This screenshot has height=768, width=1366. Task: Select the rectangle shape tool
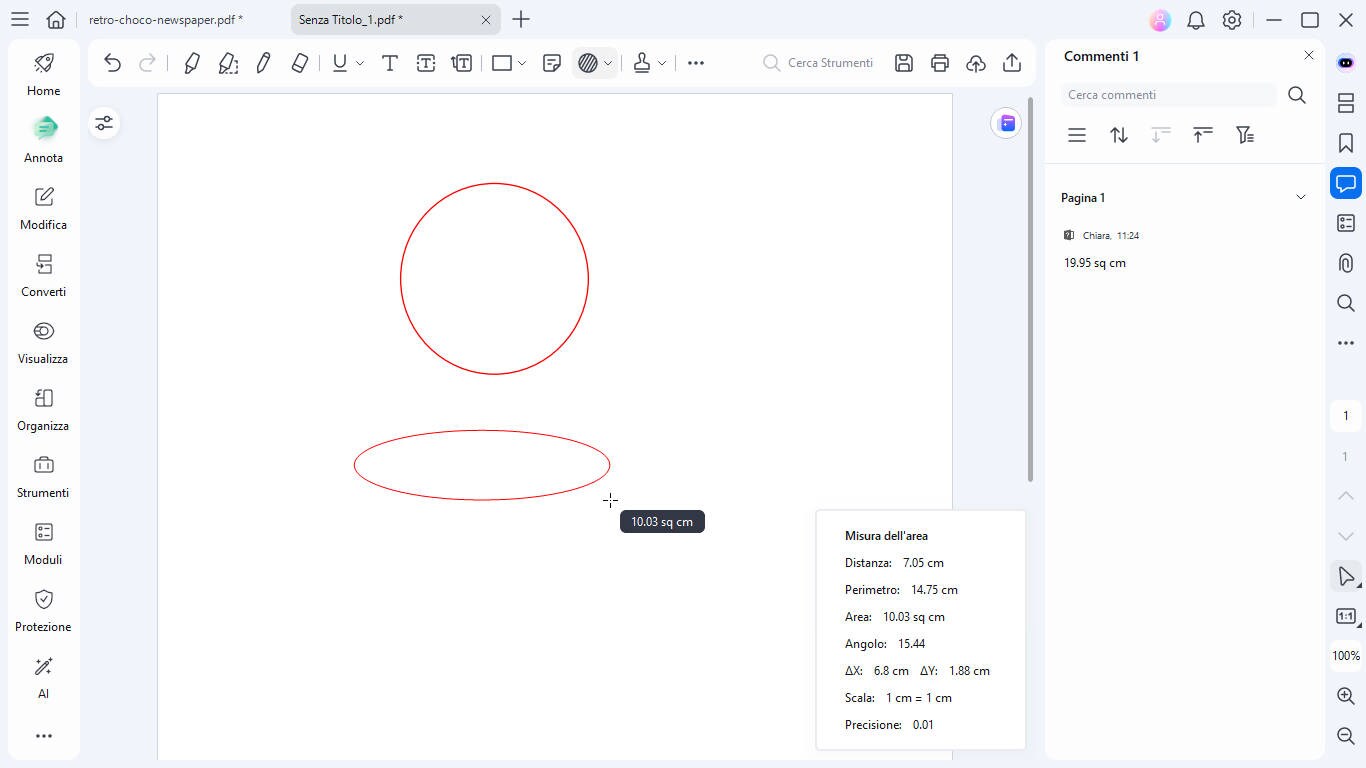[502, 63]
